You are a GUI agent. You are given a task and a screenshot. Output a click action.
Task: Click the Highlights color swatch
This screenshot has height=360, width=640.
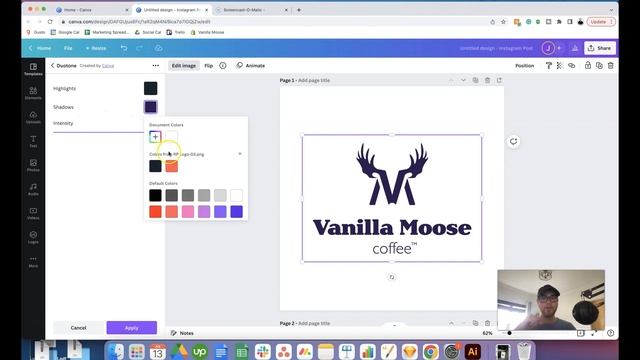coord(151,88)
